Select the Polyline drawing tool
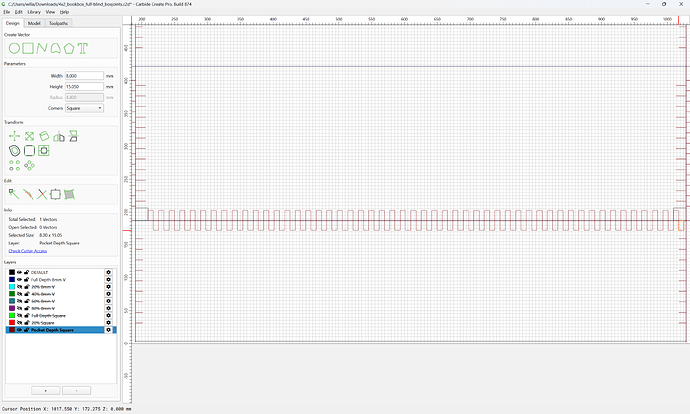The image size is (690, 414). [42, 48]
